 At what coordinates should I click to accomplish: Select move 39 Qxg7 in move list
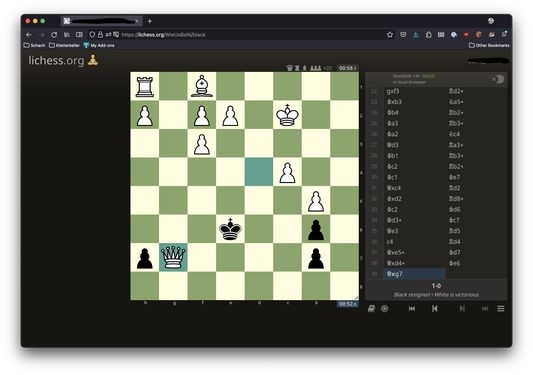click(414, 274)
